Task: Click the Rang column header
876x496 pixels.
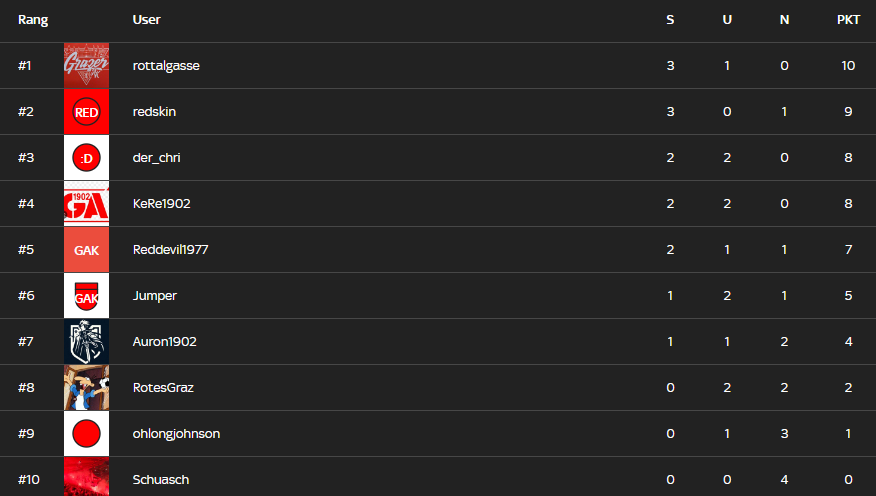Action: (33, 20)
